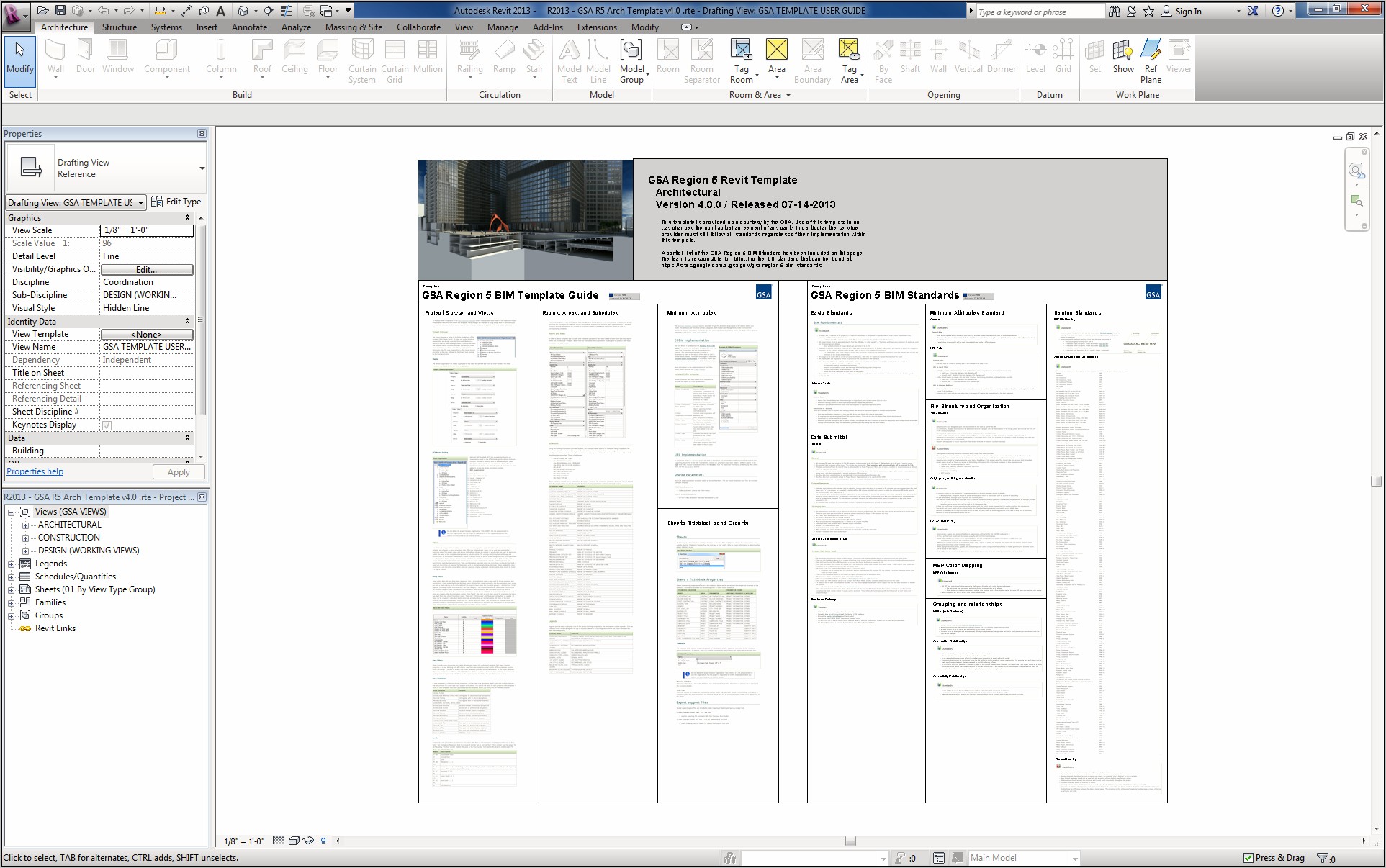Click the vertical scrollbar thumb at right edge

coord(1376,481)
